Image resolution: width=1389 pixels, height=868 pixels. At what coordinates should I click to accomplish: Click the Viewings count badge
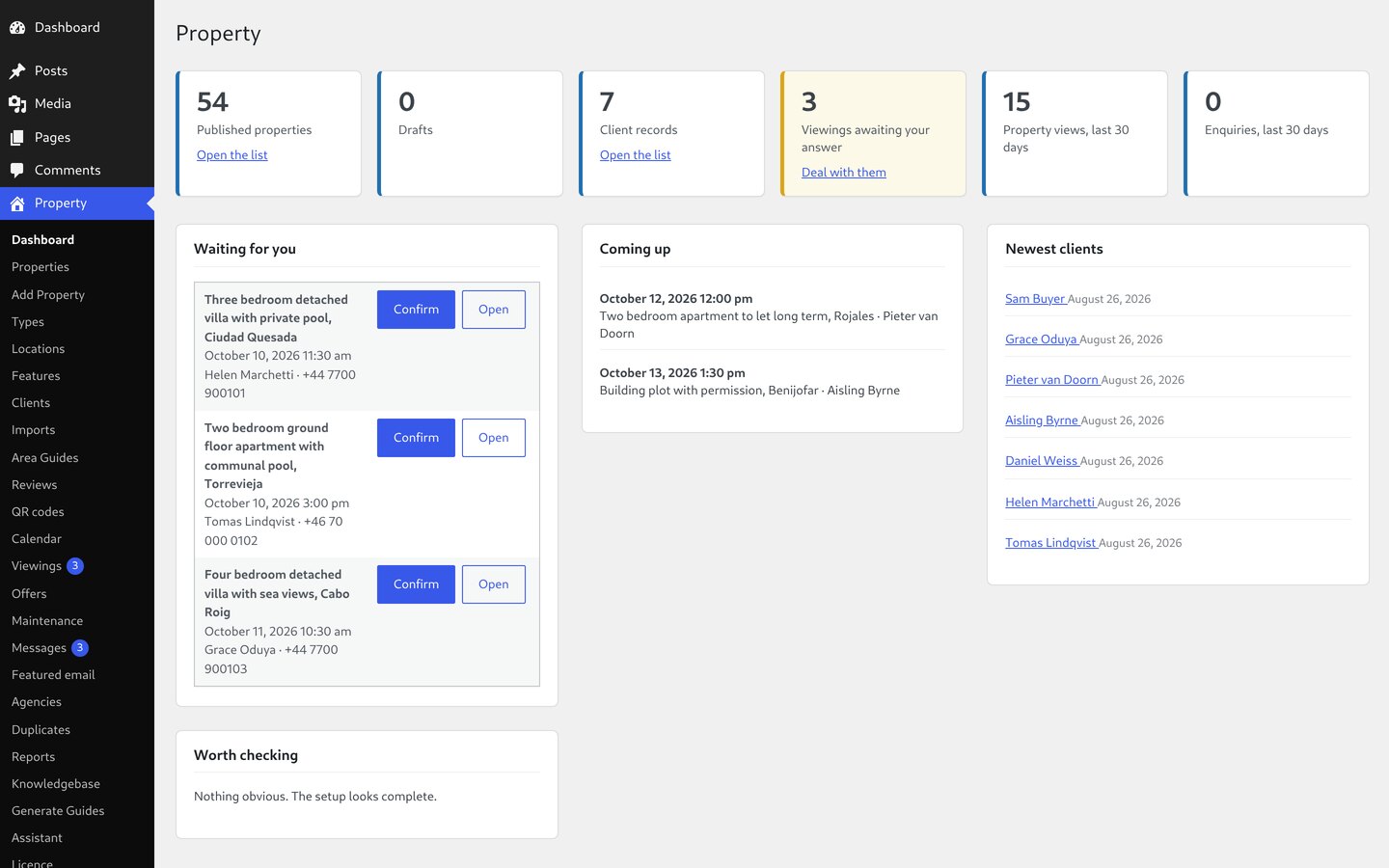point(75,566)
